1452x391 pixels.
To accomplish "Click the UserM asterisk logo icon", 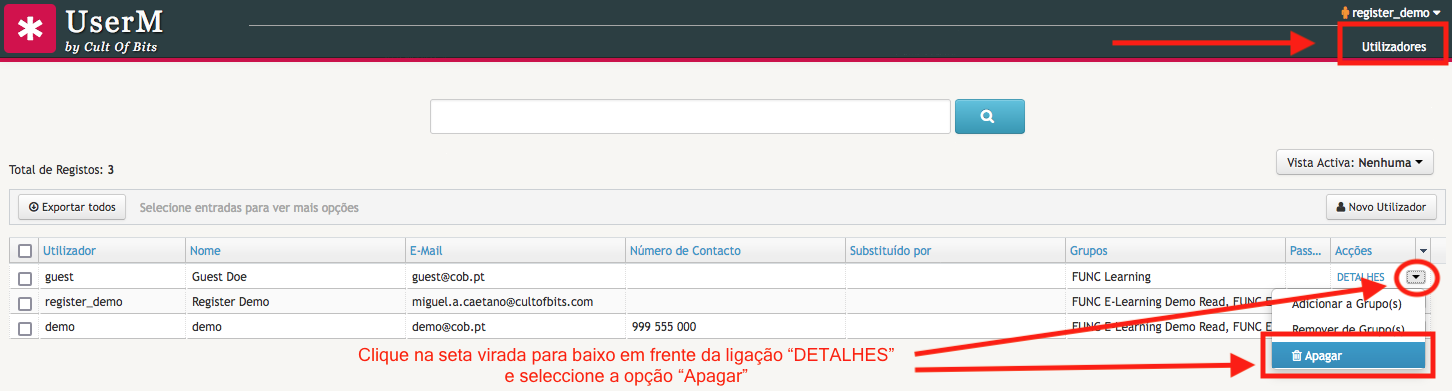I will tap(30, 28).
